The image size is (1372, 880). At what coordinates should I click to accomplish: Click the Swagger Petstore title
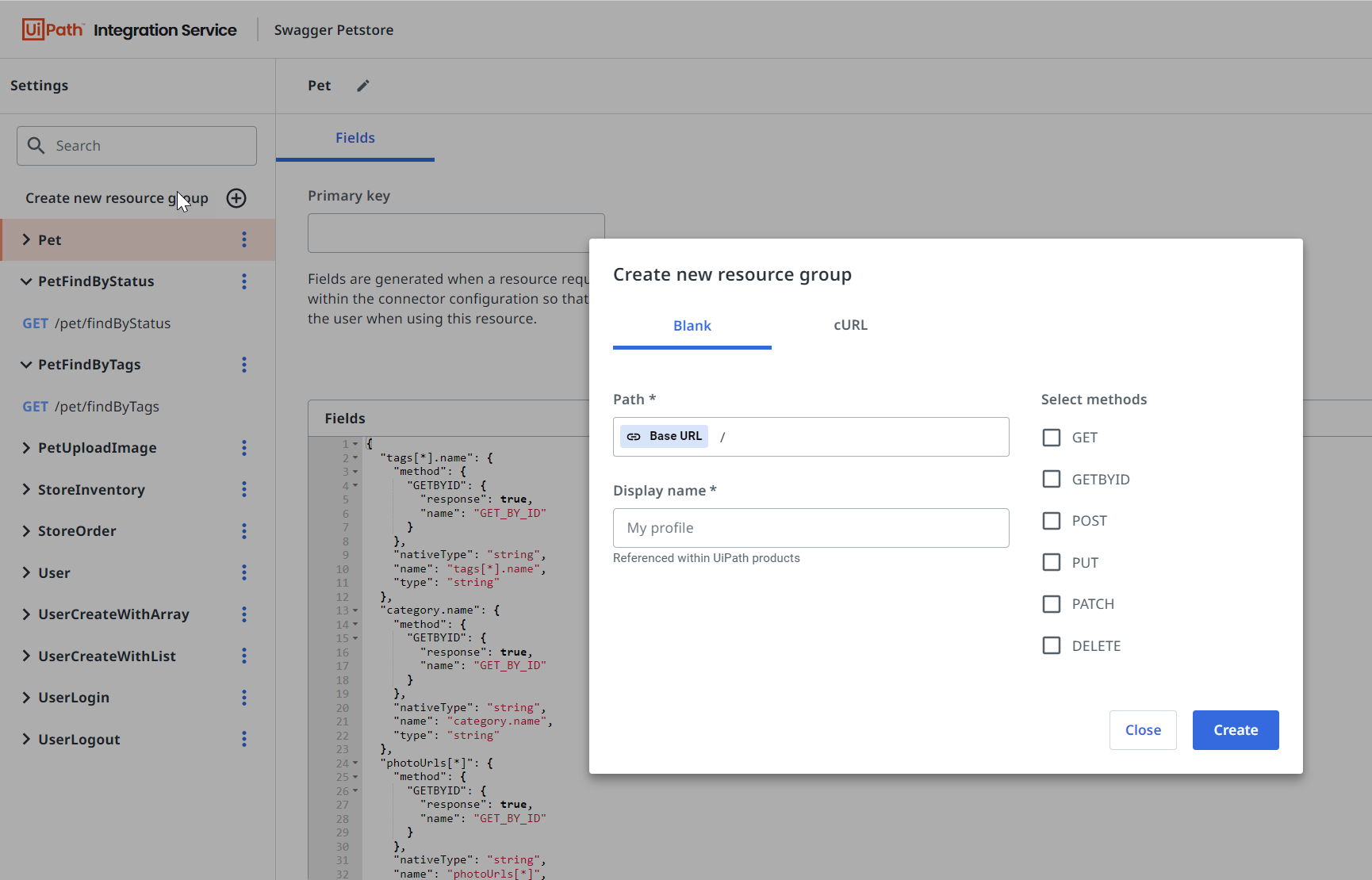click(x=334, y=30)
